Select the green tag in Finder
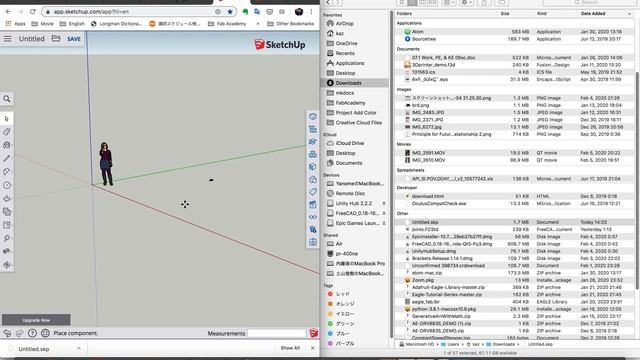Viewport: 640px width, 360px height. pos(341,324)
